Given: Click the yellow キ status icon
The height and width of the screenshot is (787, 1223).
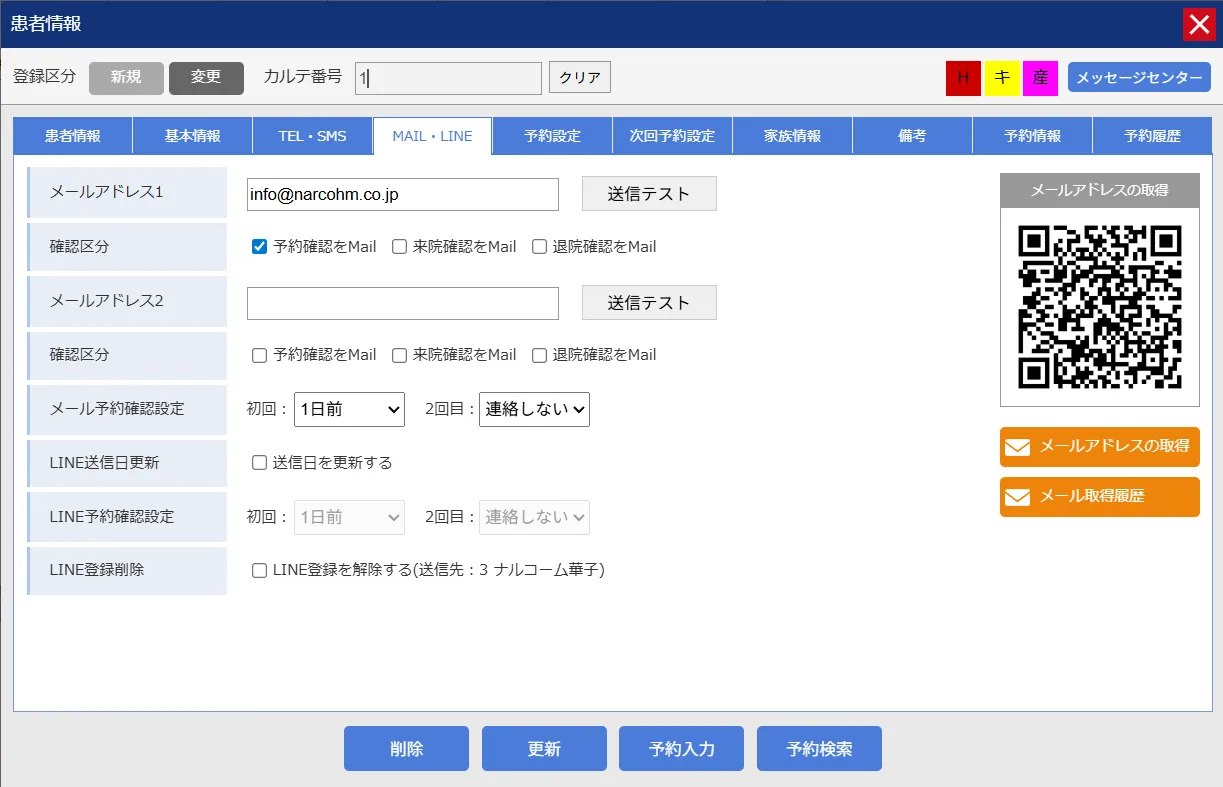Looking at the screenshot, I should pos(1002,78).
